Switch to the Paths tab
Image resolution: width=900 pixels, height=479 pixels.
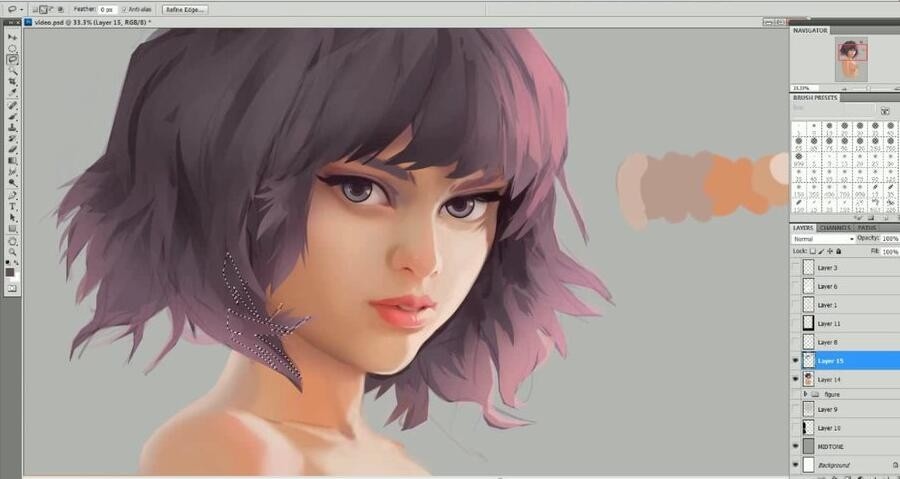(867, 228)
